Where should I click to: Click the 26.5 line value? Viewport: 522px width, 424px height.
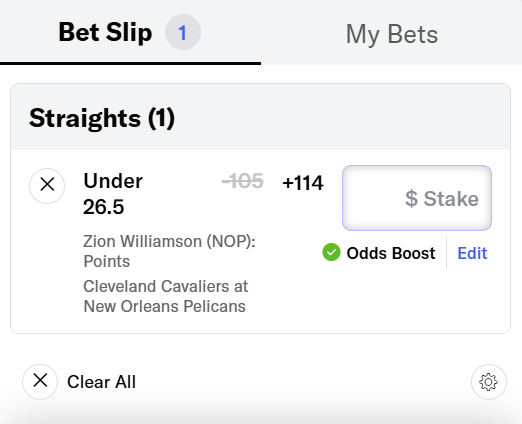tap(104, 207)
